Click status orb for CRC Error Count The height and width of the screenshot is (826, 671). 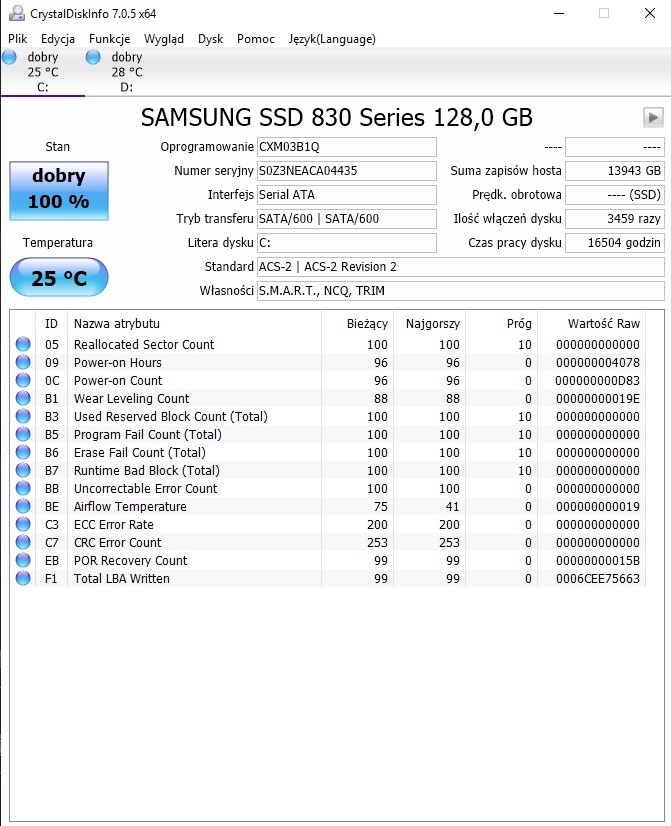(x=23, y=542)
